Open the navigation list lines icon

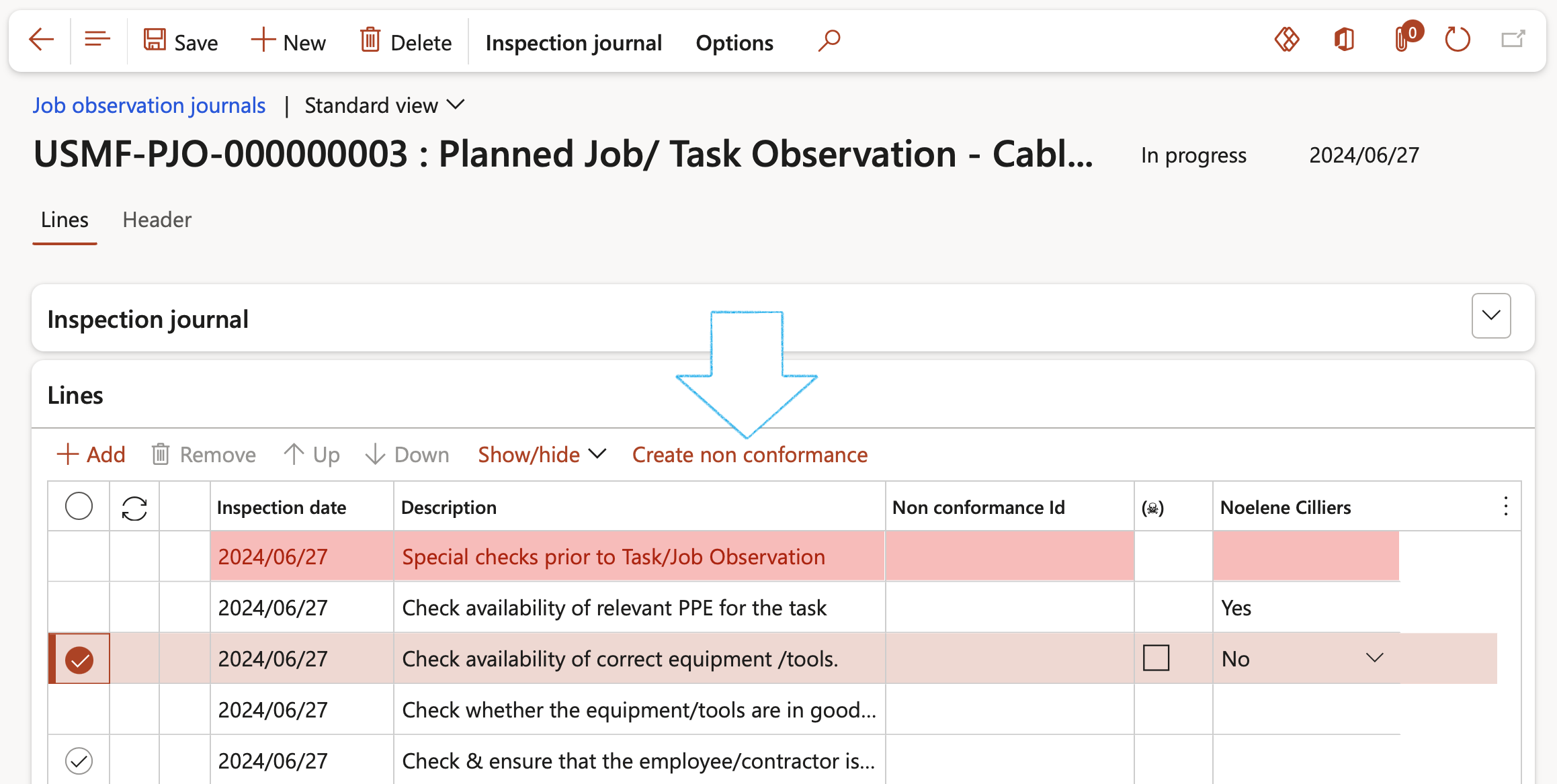pos(97,40)
